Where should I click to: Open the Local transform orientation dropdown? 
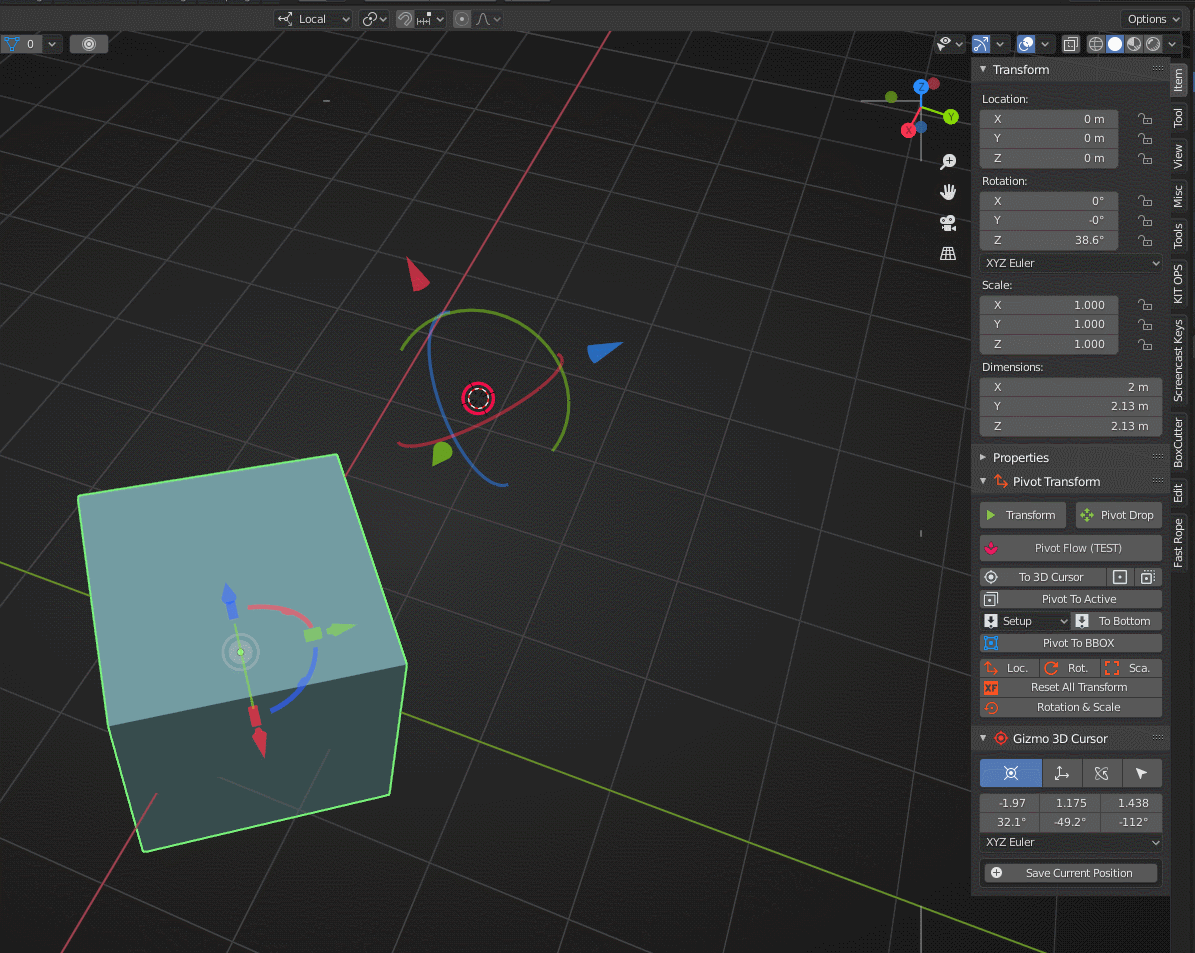[x=314, y=19]
